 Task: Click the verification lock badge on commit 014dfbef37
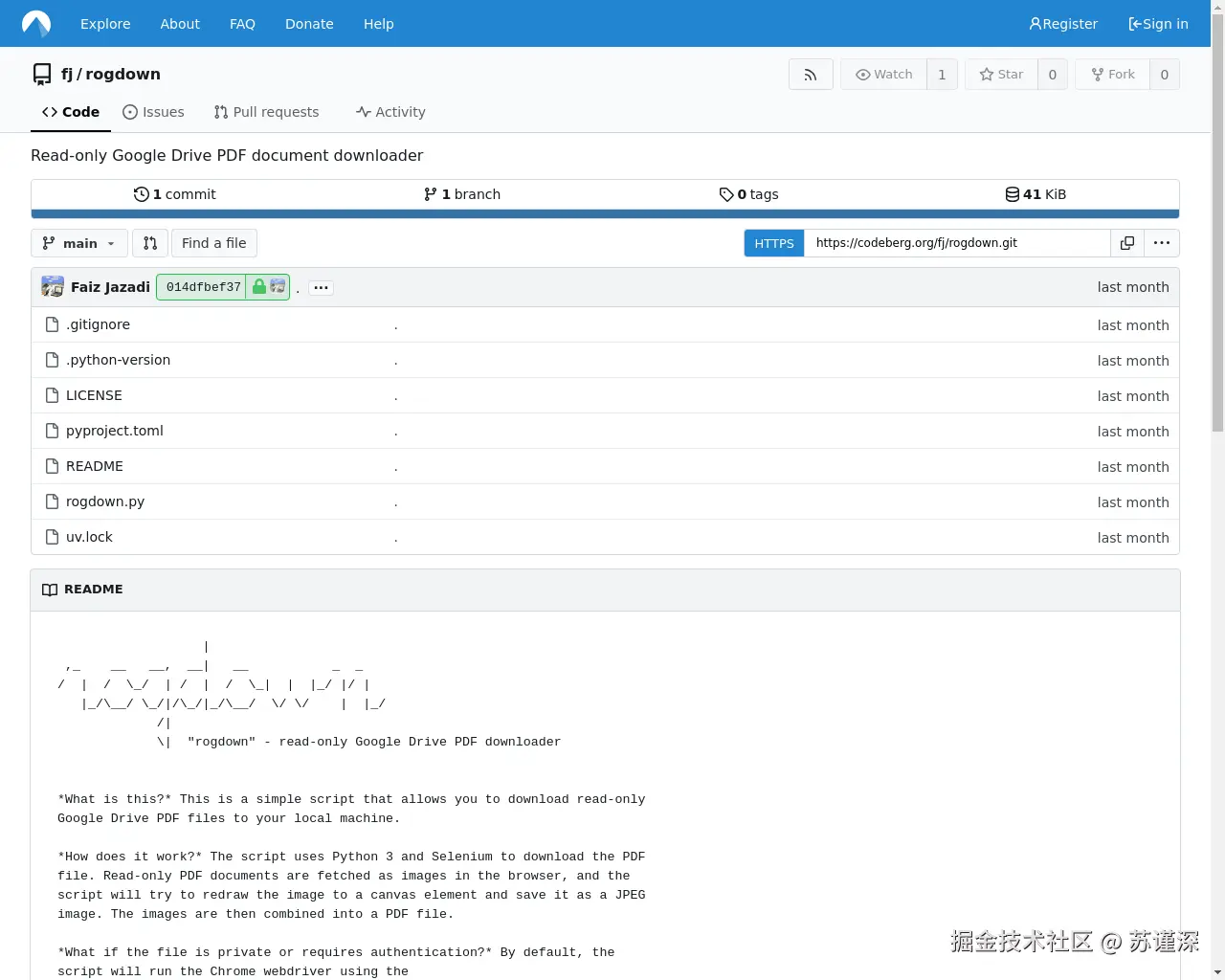[258, 286]
